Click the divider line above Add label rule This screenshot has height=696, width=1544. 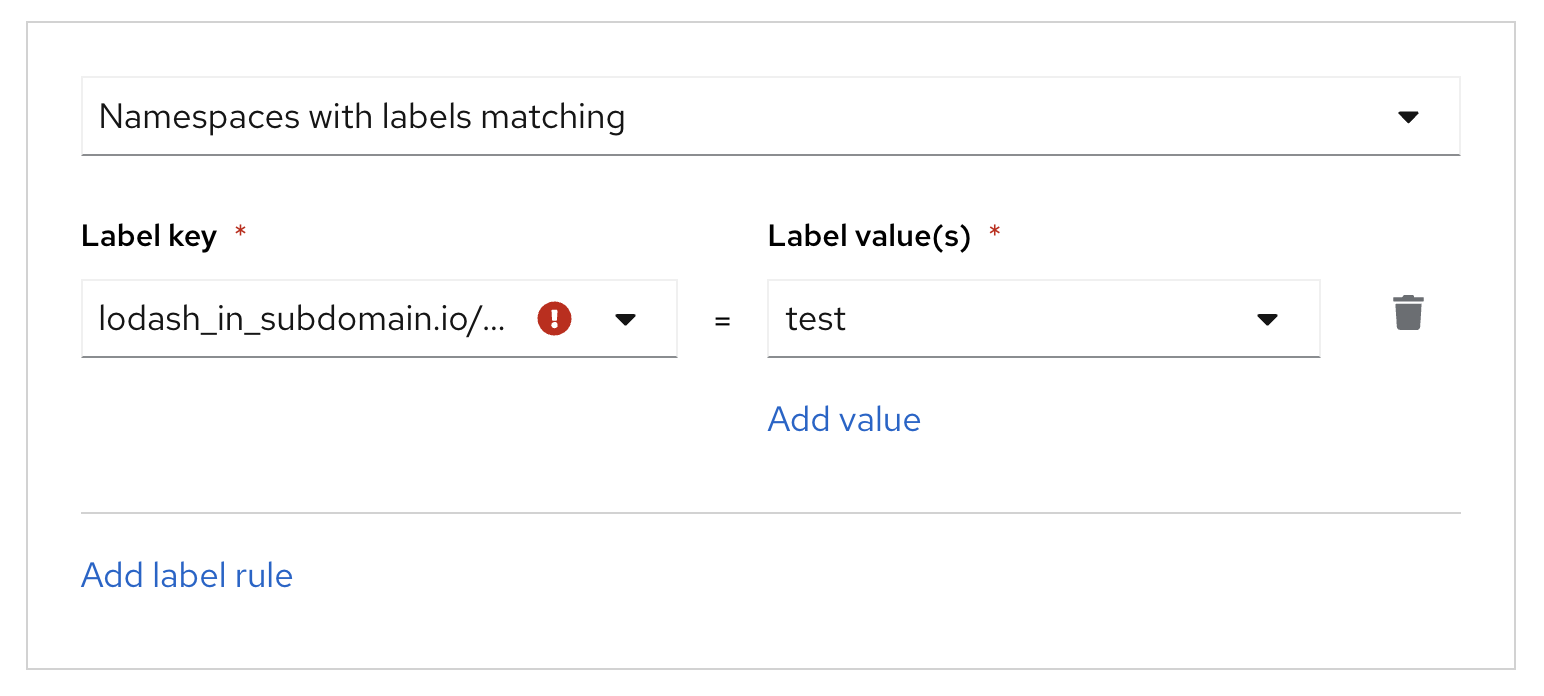click(770, 513)
